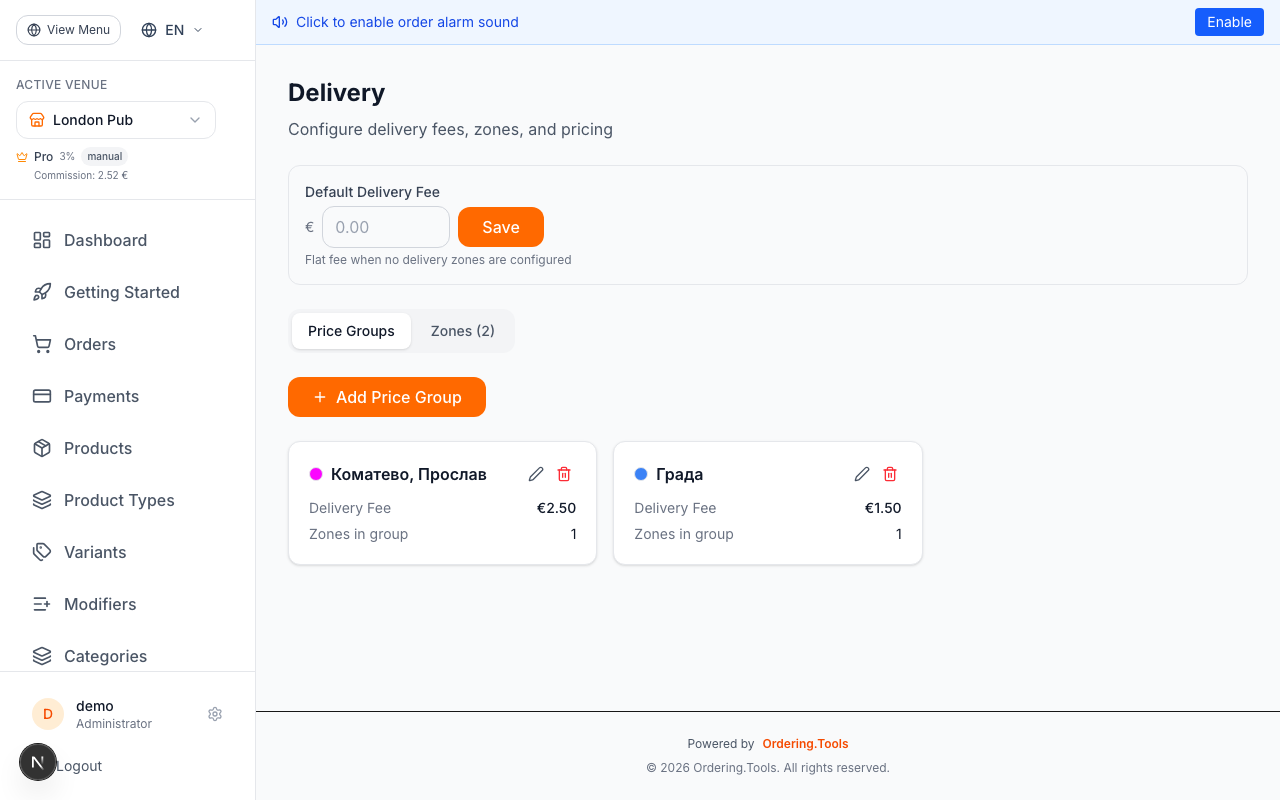Select the Price Groups tab
This screenshot has width=1280, height=800.
351,330
